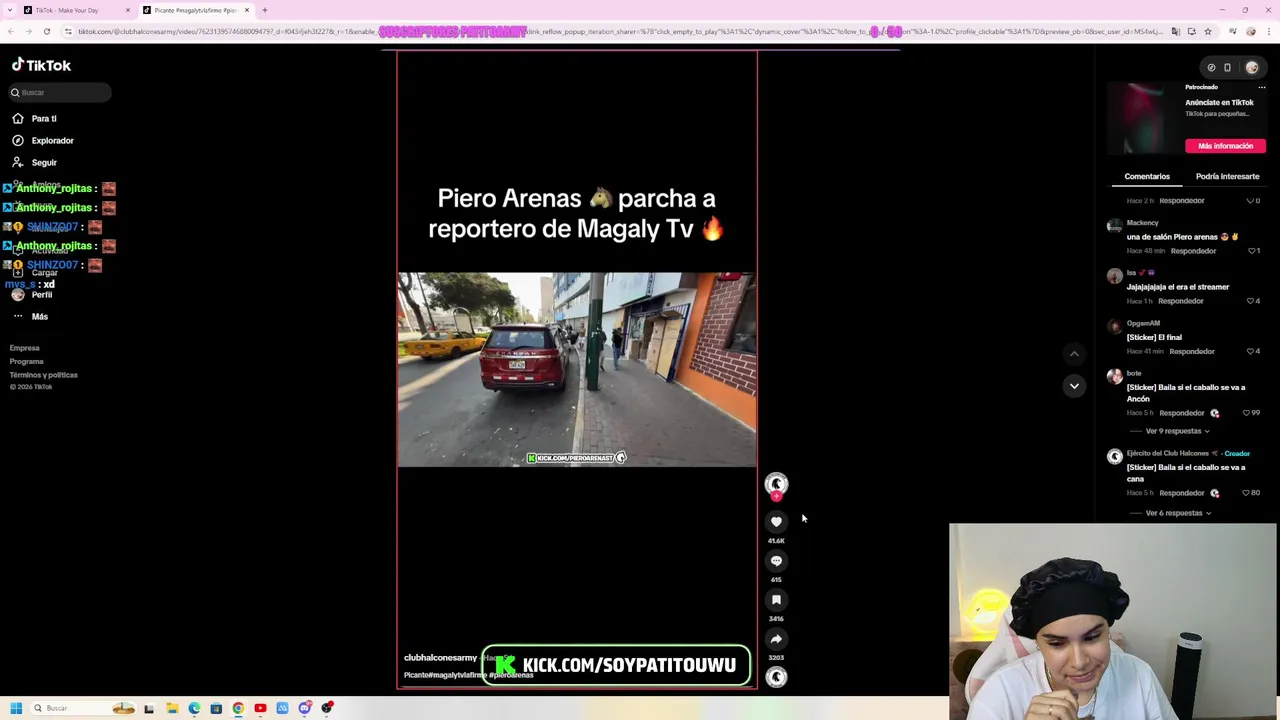Viewport: 1280px width, 720px height.
Task: Like Mackency's comment
Action: [1252, 251]
